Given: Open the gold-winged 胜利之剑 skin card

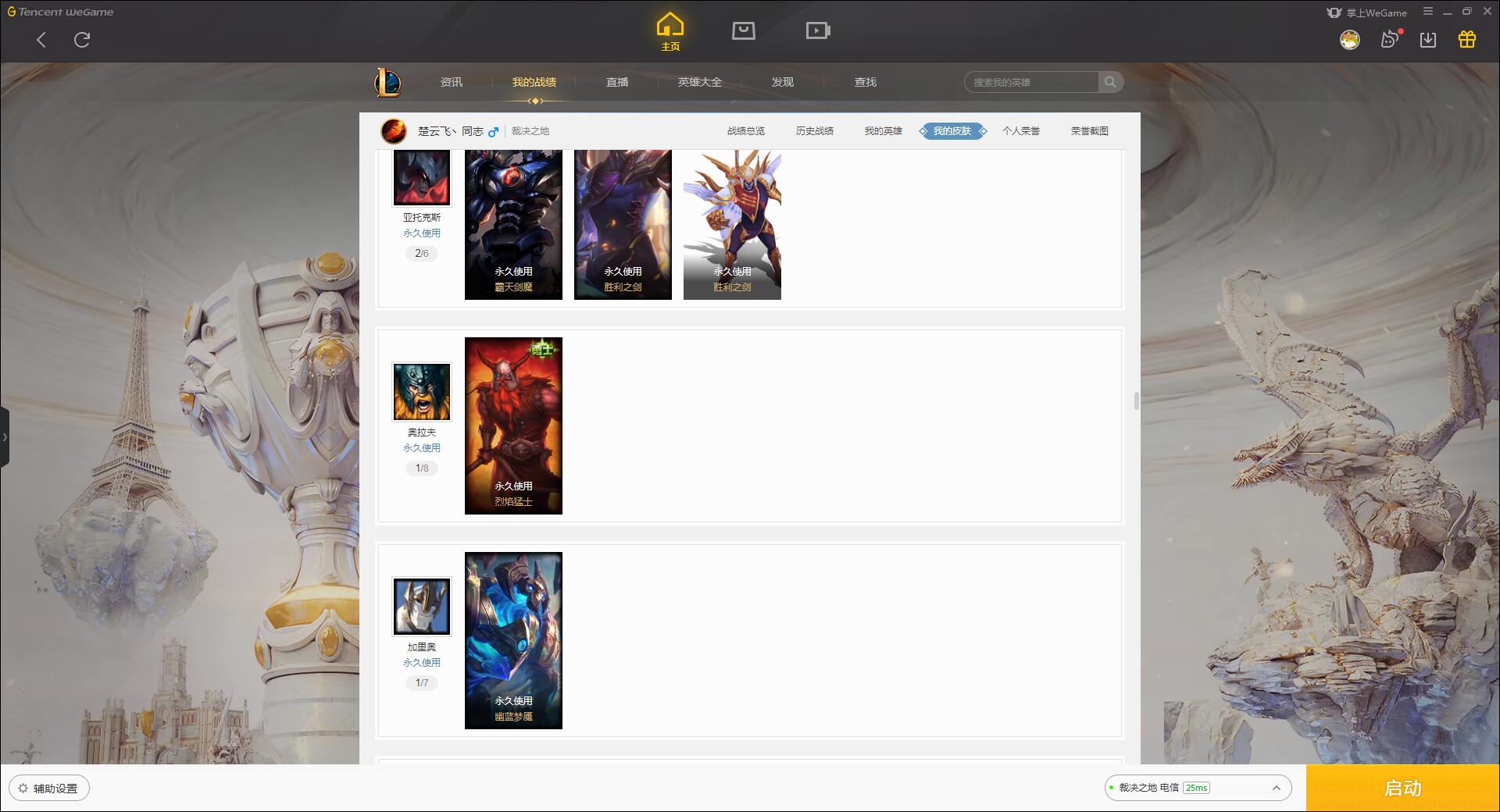Looking at the screenshot, I should [732, 225].
